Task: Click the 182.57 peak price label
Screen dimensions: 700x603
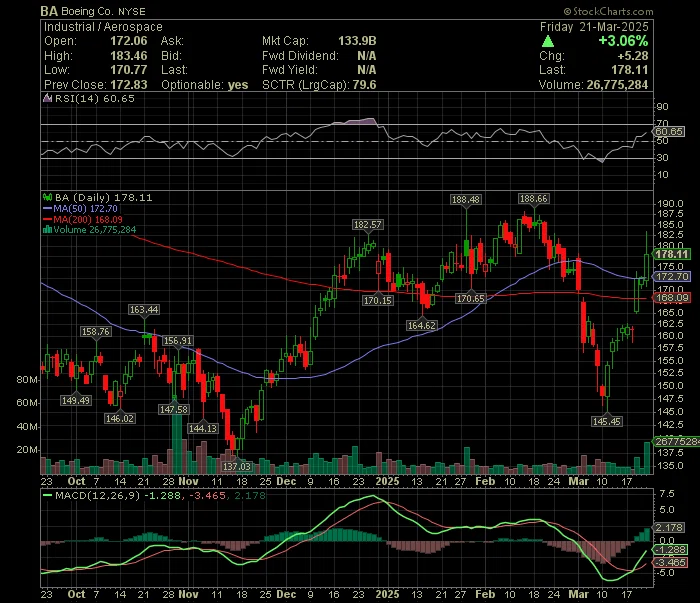Action: click(367, 225)
